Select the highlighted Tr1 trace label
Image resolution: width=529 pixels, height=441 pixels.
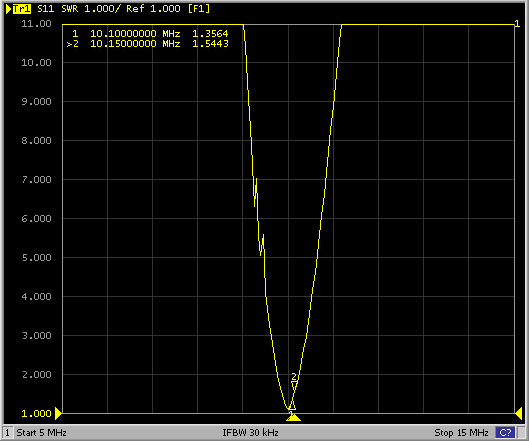coord(22,9)
